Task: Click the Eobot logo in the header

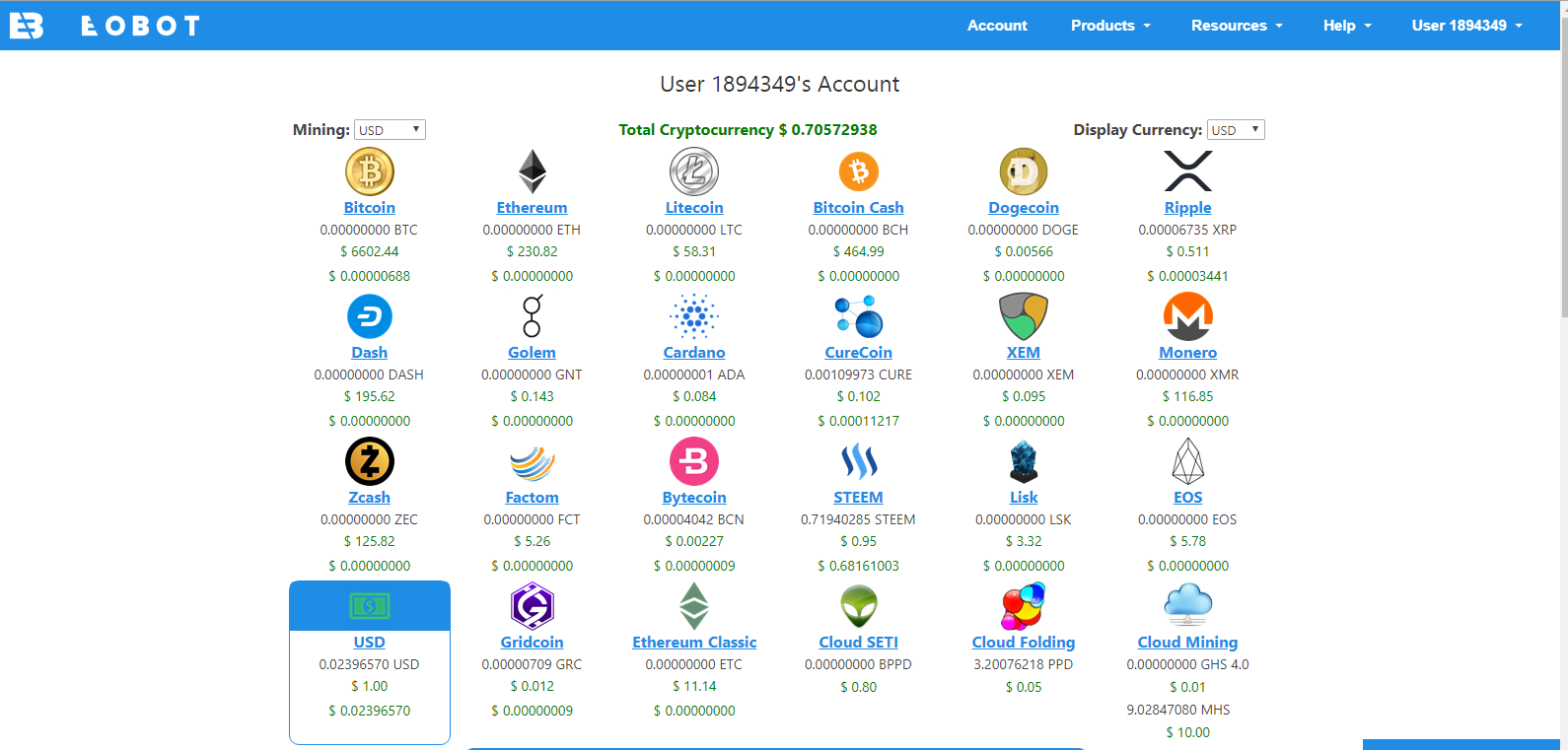Action: (27, 26)
